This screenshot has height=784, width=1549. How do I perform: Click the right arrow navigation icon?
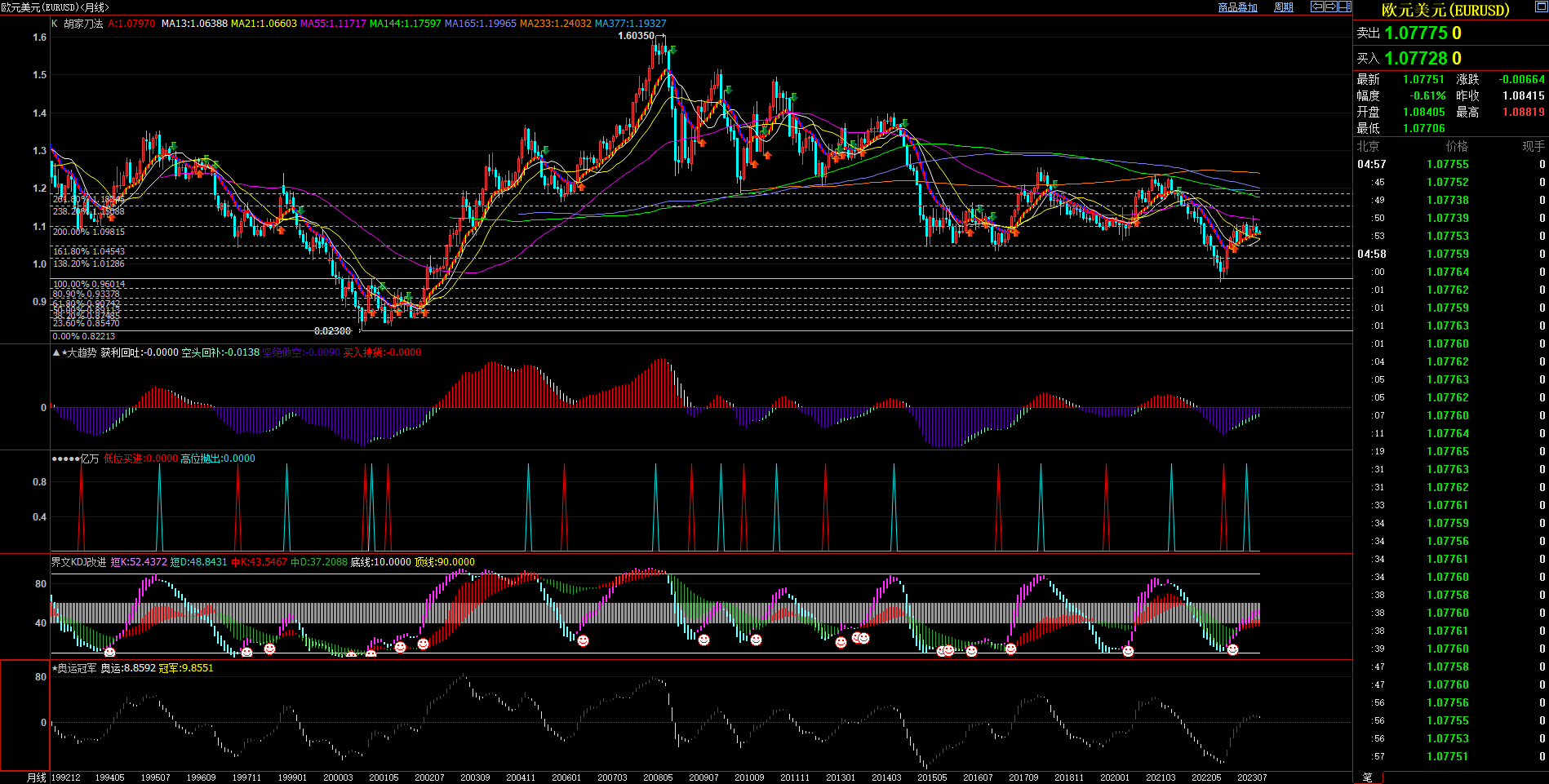(x=1330, y=7)
